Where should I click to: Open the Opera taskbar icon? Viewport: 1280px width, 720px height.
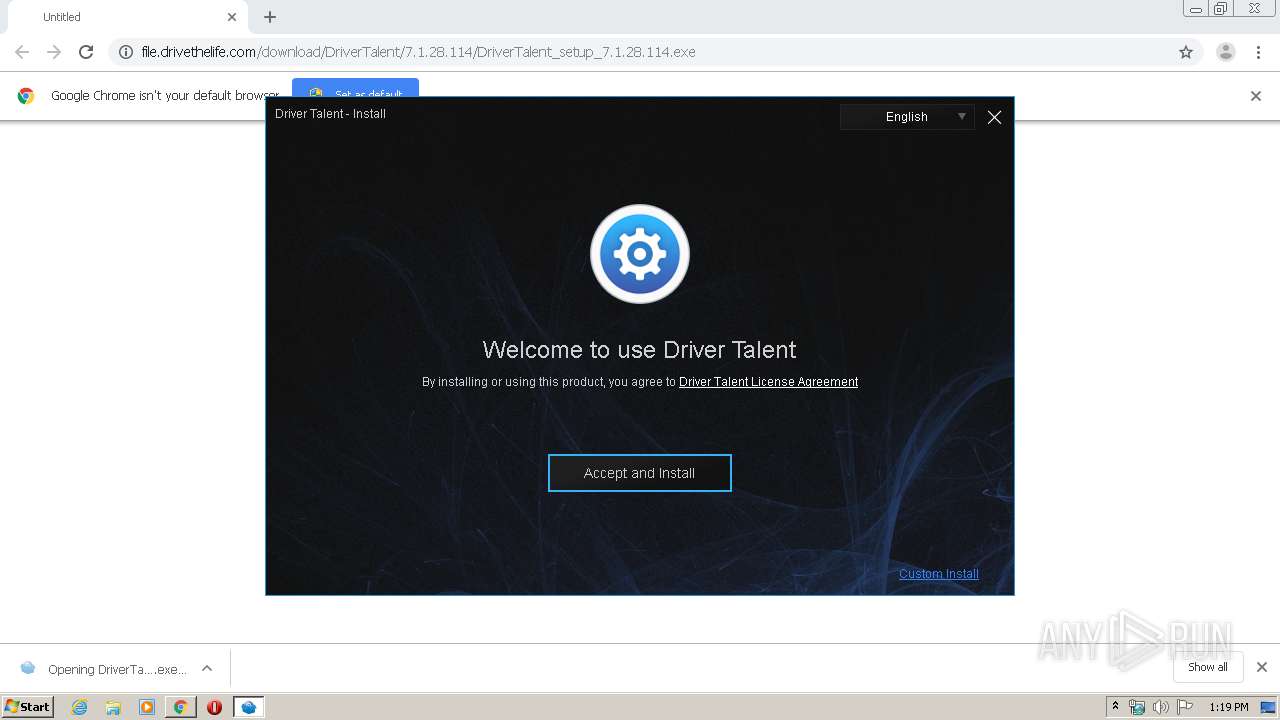214,707
